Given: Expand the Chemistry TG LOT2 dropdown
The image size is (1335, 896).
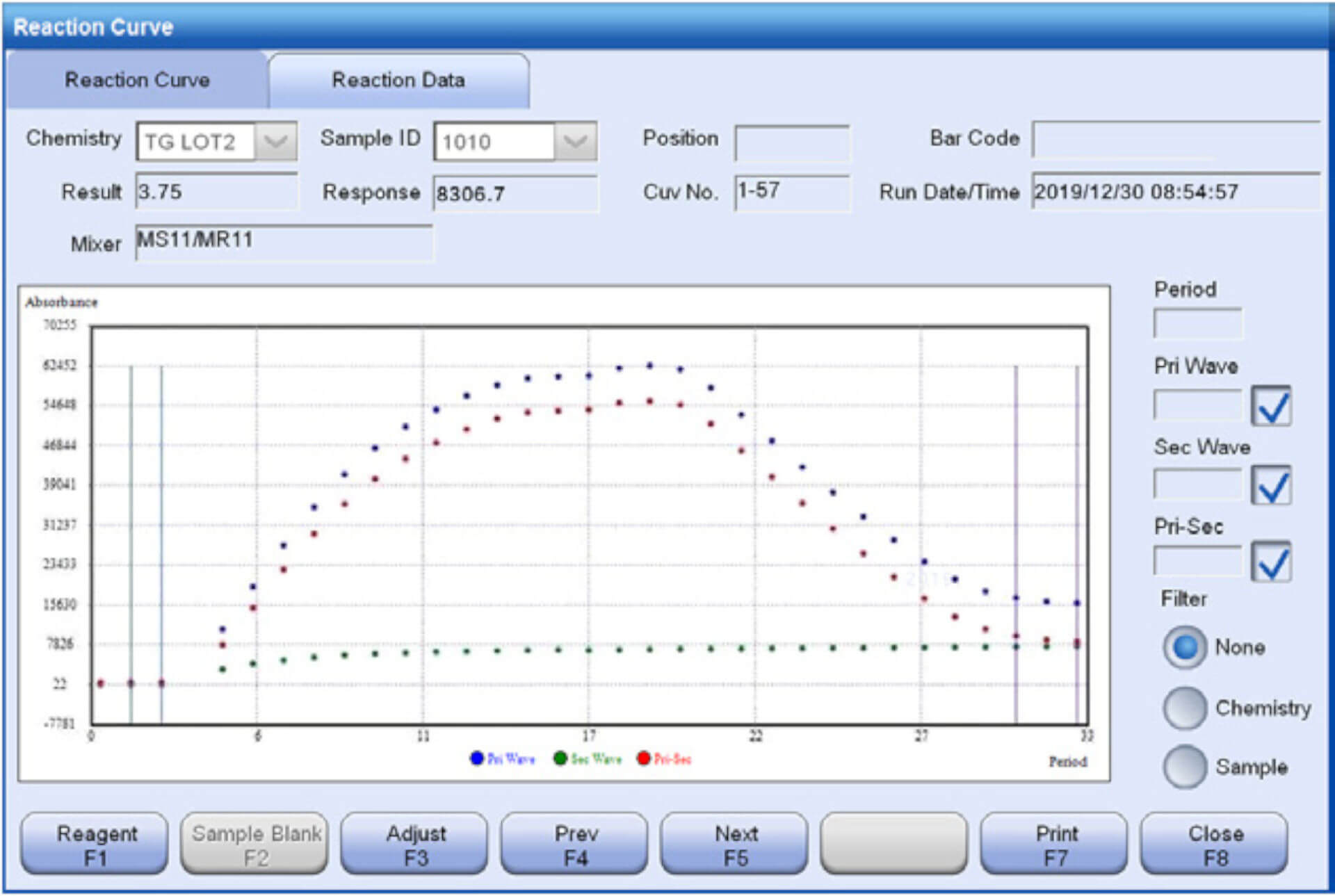Looking at the screenshot, I should tap(276, 142).
